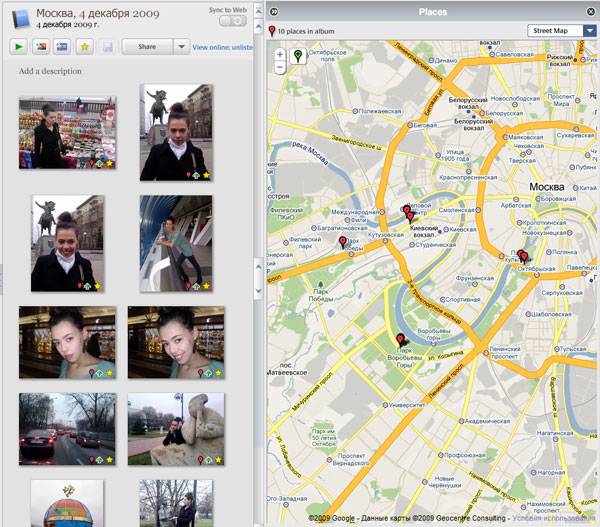Click the Add a description field
Image resolution: width=600 pixels, height=527 pixels.
(x=50, y=71)
